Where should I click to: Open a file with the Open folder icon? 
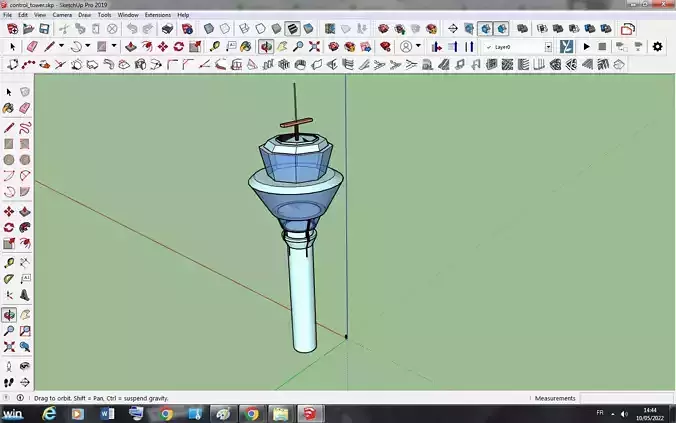click(28, 29)
